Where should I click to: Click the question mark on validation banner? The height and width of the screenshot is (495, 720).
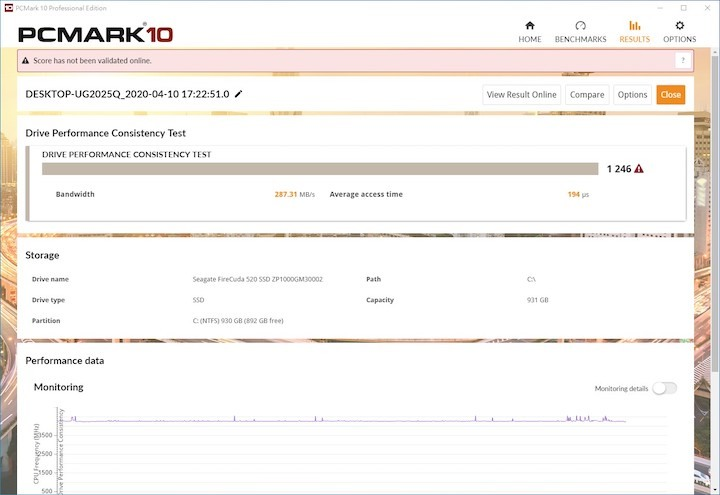coord(683,61)
